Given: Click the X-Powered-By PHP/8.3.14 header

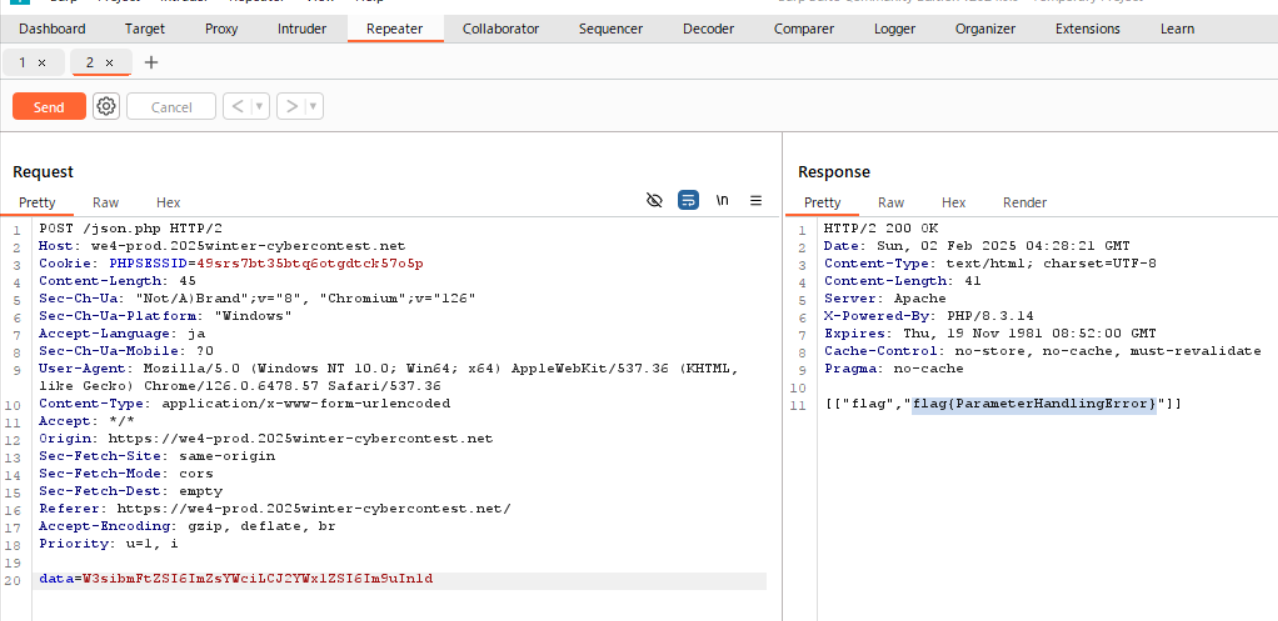Looking at the screenshot, I should pyautogui.click(x=929, y=316).
